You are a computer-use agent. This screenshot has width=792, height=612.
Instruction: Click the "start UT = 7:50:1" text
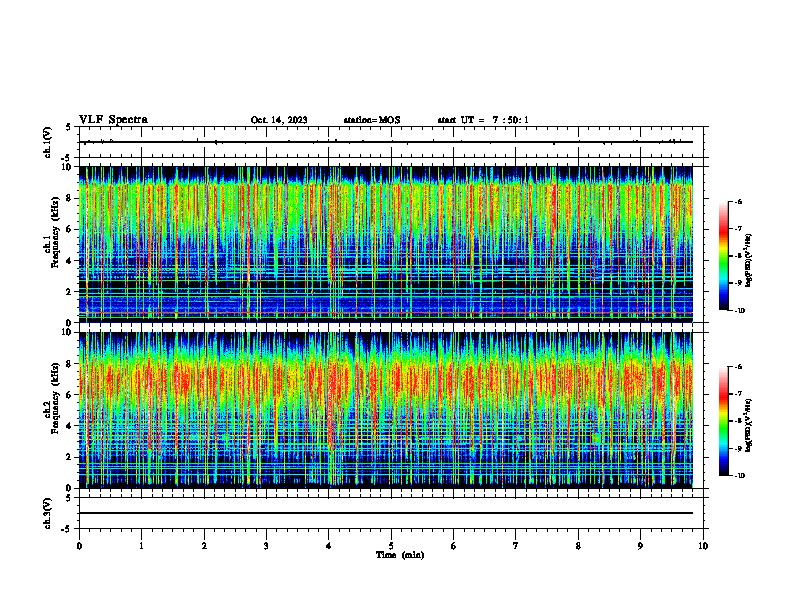(483, 120)
